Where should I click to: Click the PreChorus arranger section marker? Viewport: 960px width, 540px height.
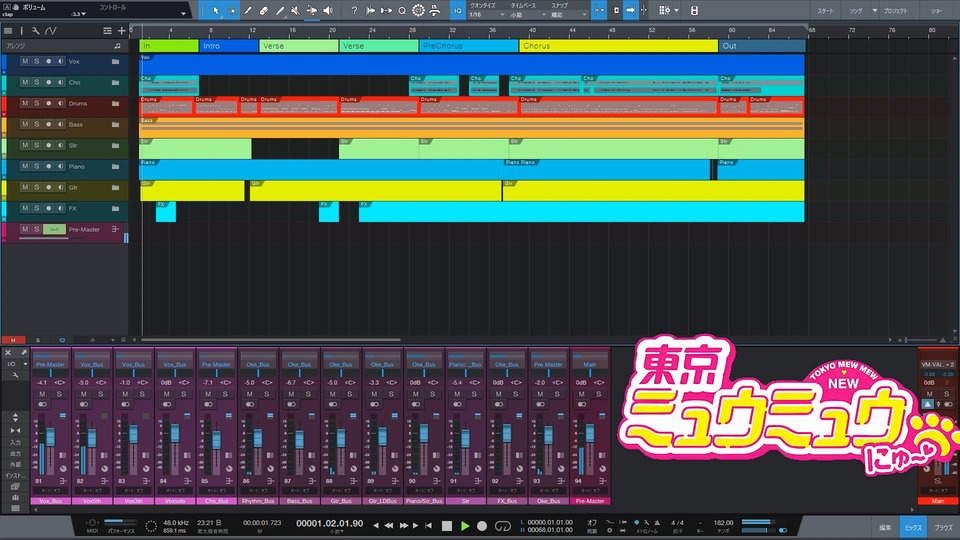pos(468,46)
